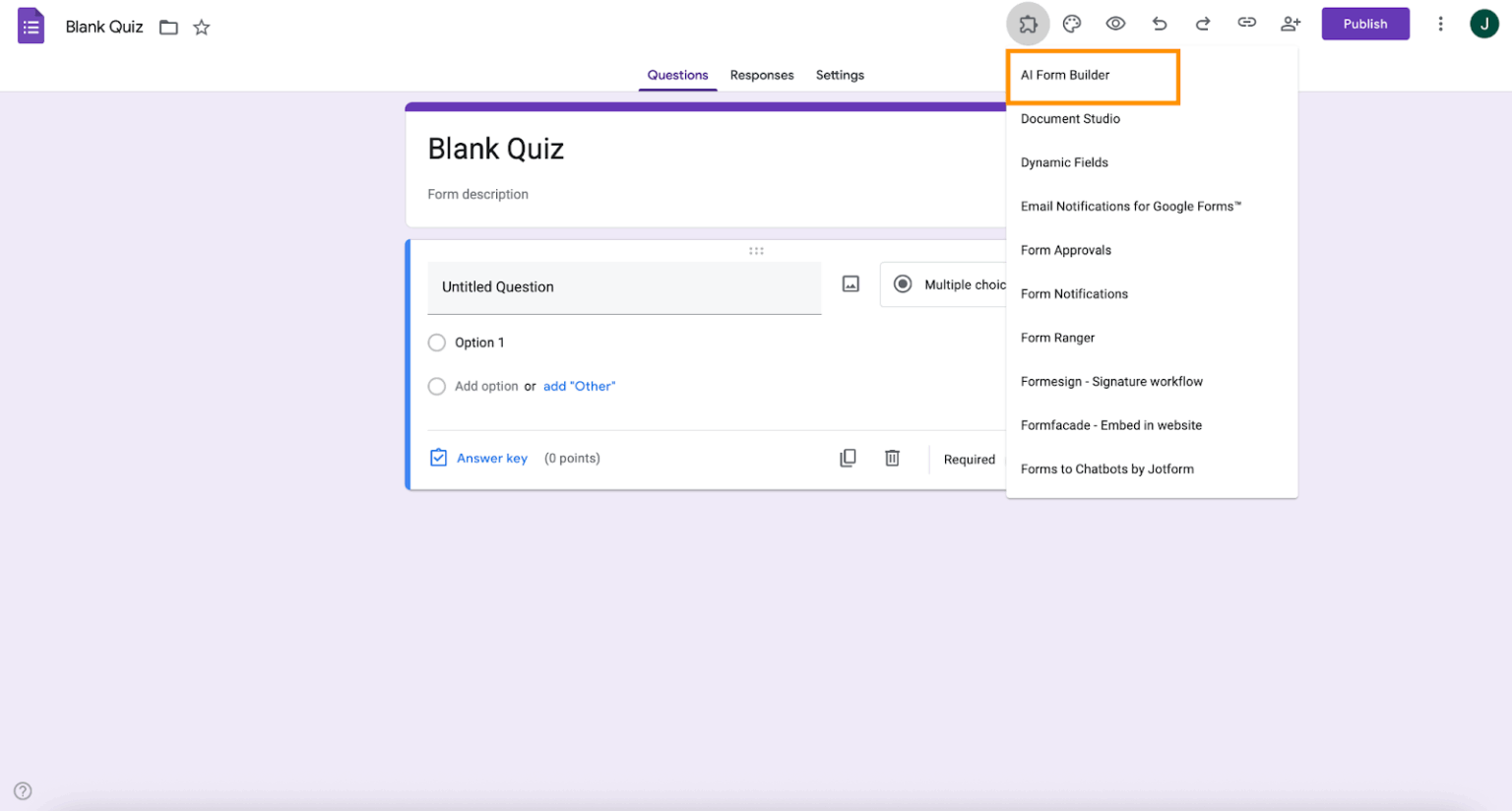Redo the last change
Image resolution: width=1512 pixels, height=811 pixels.
1203,23
